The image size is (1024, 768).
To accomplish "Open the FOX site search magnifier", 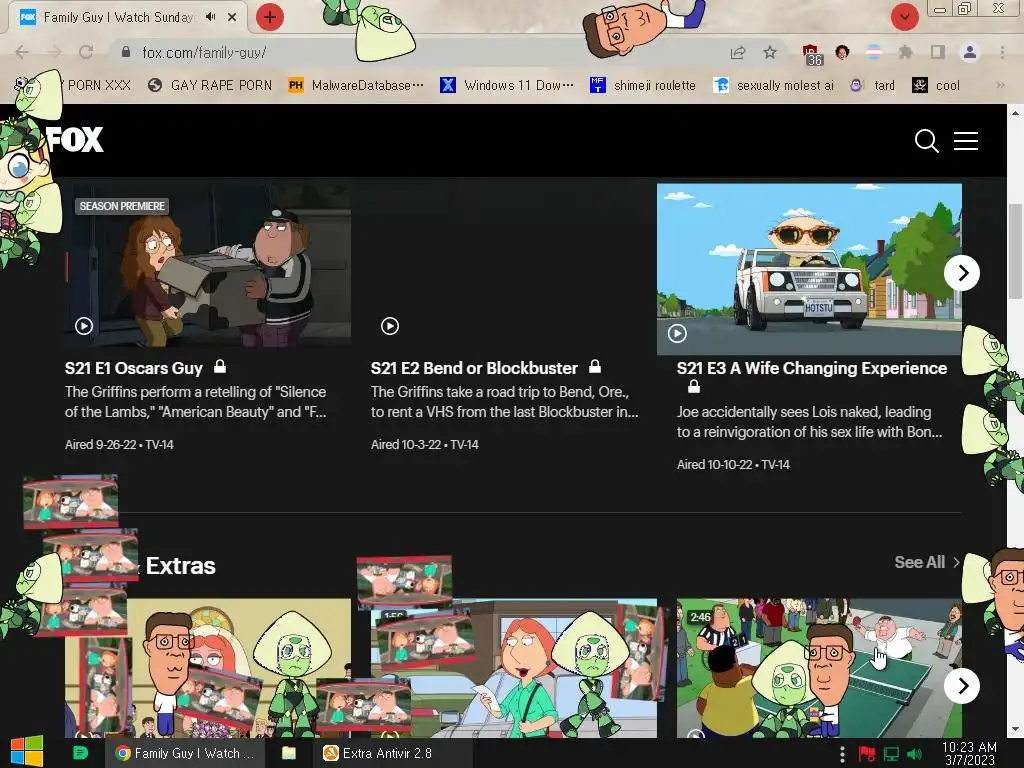I will click(x=926, y=140).
